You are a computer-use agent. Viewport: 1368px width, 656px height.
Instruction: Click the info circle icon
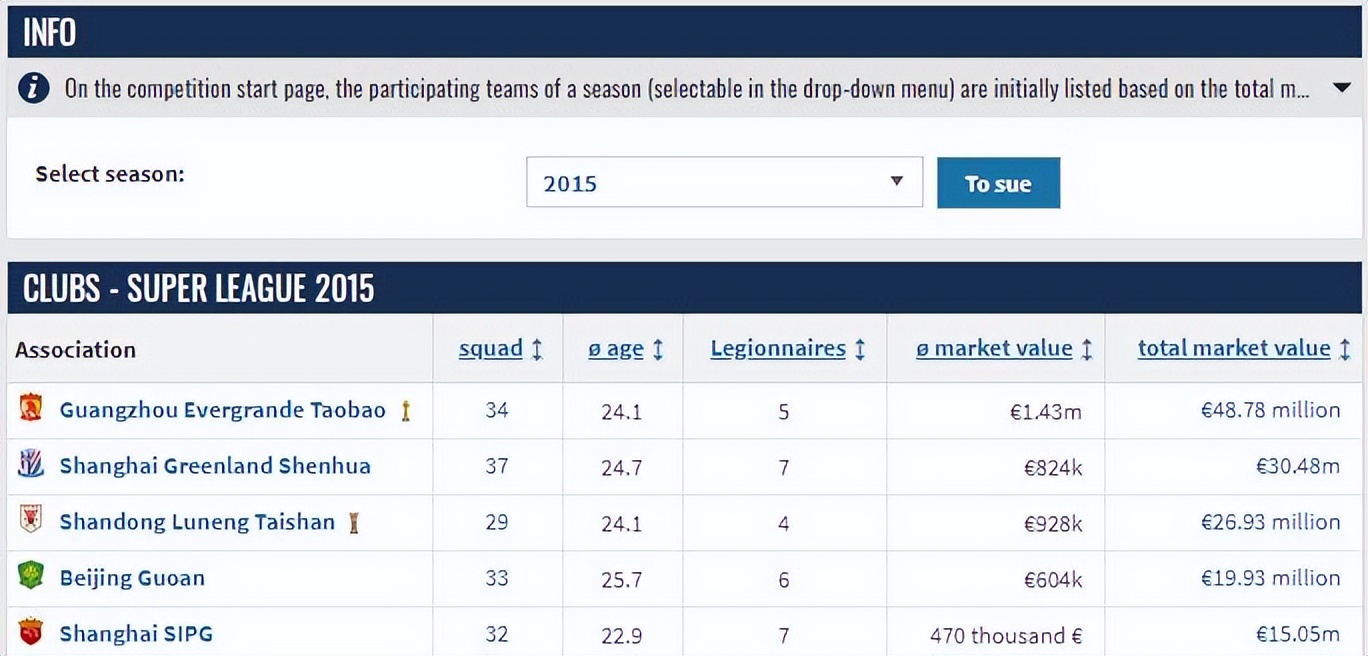click(x=33, y=89)
